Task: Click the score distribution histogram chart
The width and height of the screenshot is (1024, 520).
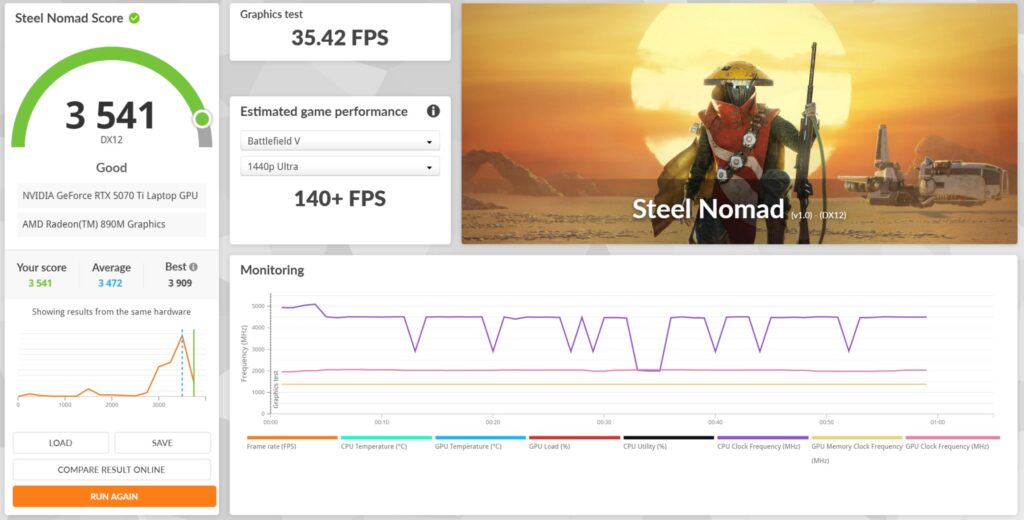Action: point(111,366)
